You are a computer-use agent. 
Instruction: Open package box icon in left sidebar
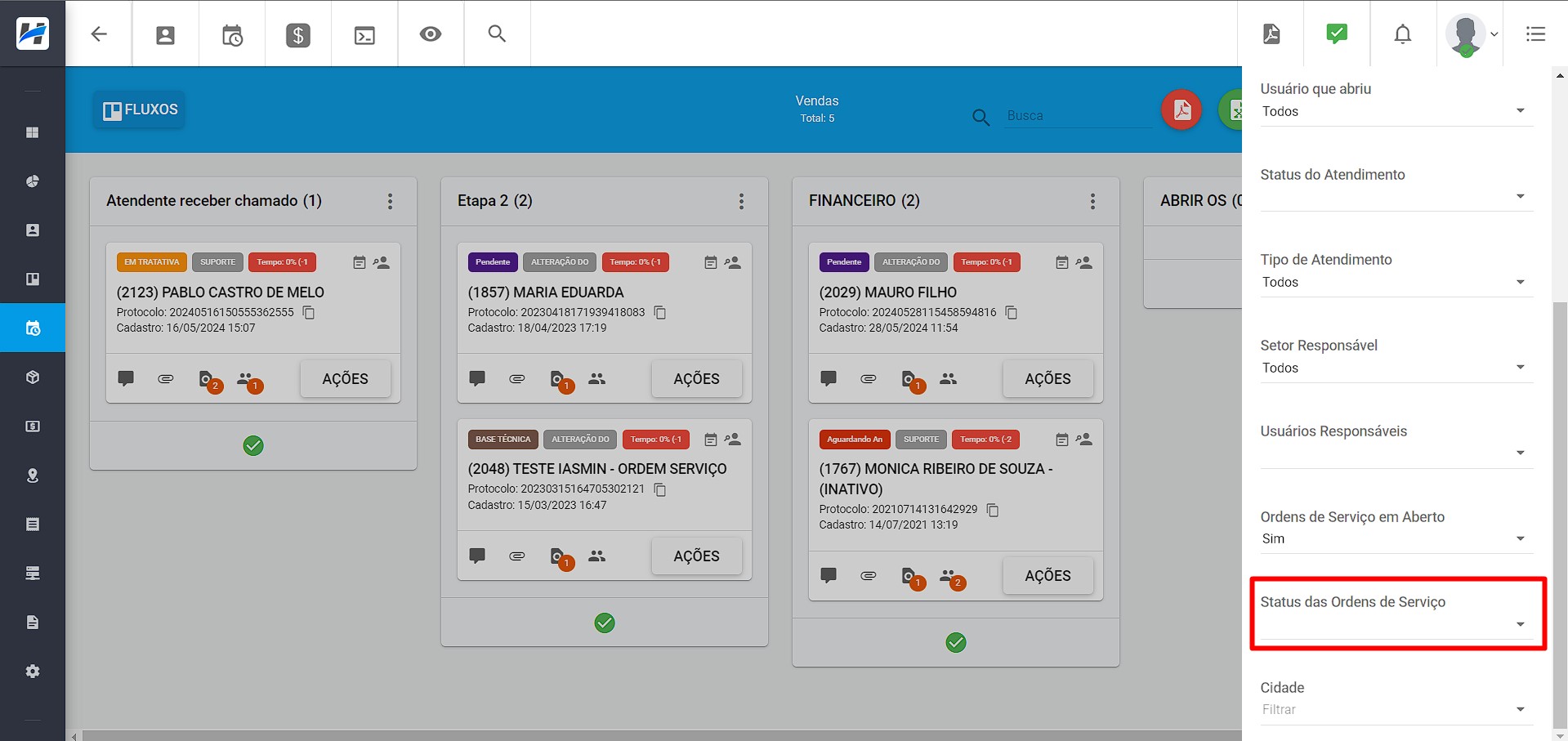[33, 377]
